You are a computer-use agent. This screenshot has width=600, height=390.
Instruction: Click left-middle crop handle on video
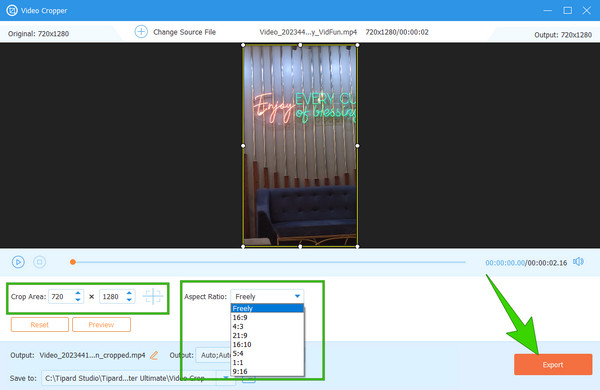tap(243, 145)
